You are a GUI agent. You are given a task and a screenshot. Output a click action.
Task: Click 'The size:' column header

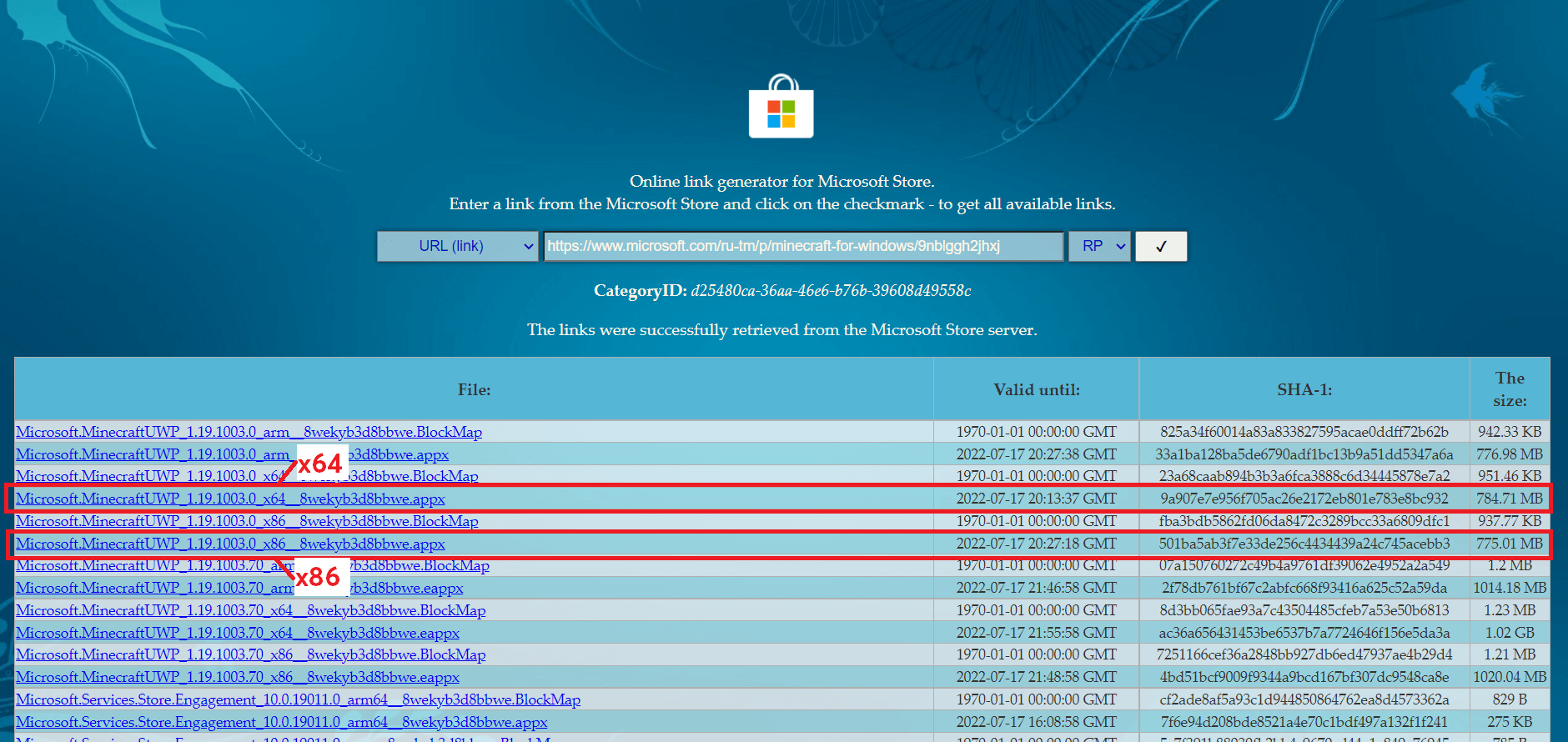[1510, 389]
